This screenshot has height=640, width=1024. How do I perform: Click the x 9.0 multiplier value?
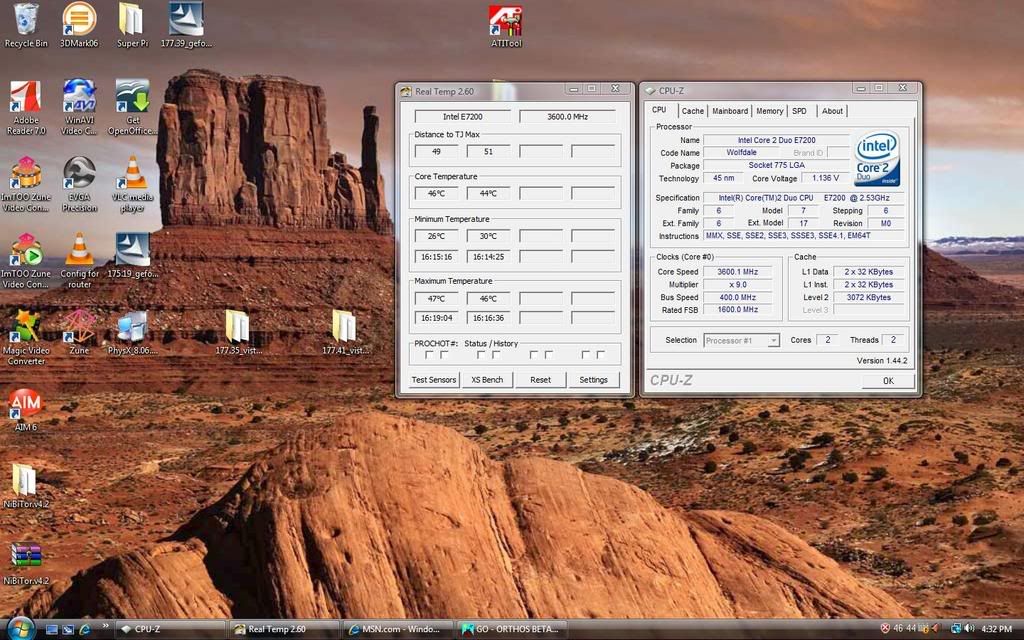pyautogui.click(x=737, y=285)
